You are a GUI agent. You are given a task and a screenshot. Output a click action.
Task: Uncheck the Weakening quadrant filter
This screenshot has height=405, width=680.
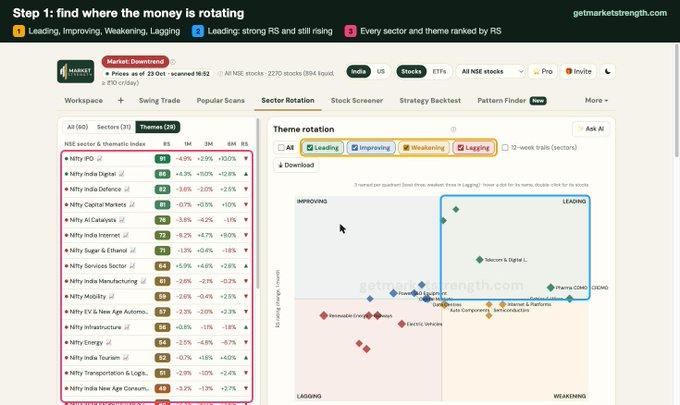[406, 147]
